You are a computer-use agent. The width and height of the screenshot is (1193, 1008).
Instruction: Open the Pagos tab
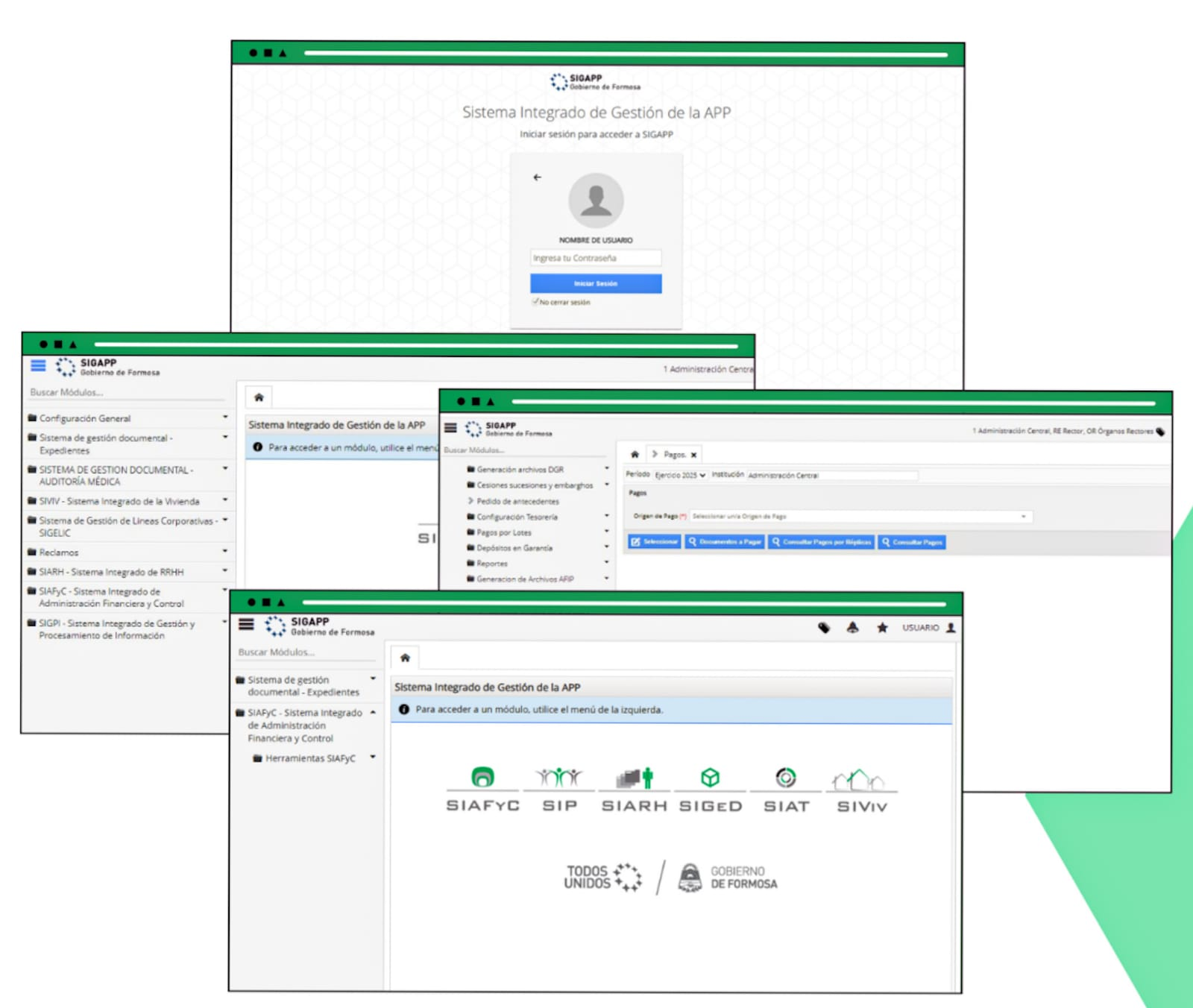coord(674,454)
